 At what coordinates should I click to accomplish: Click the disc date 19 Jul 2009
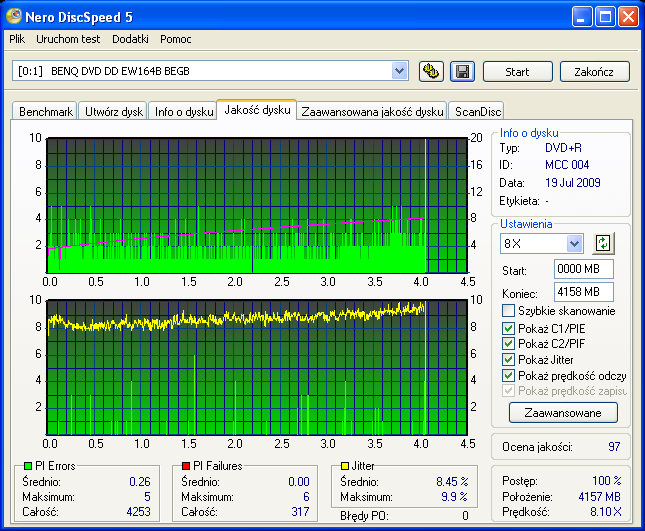573,183
